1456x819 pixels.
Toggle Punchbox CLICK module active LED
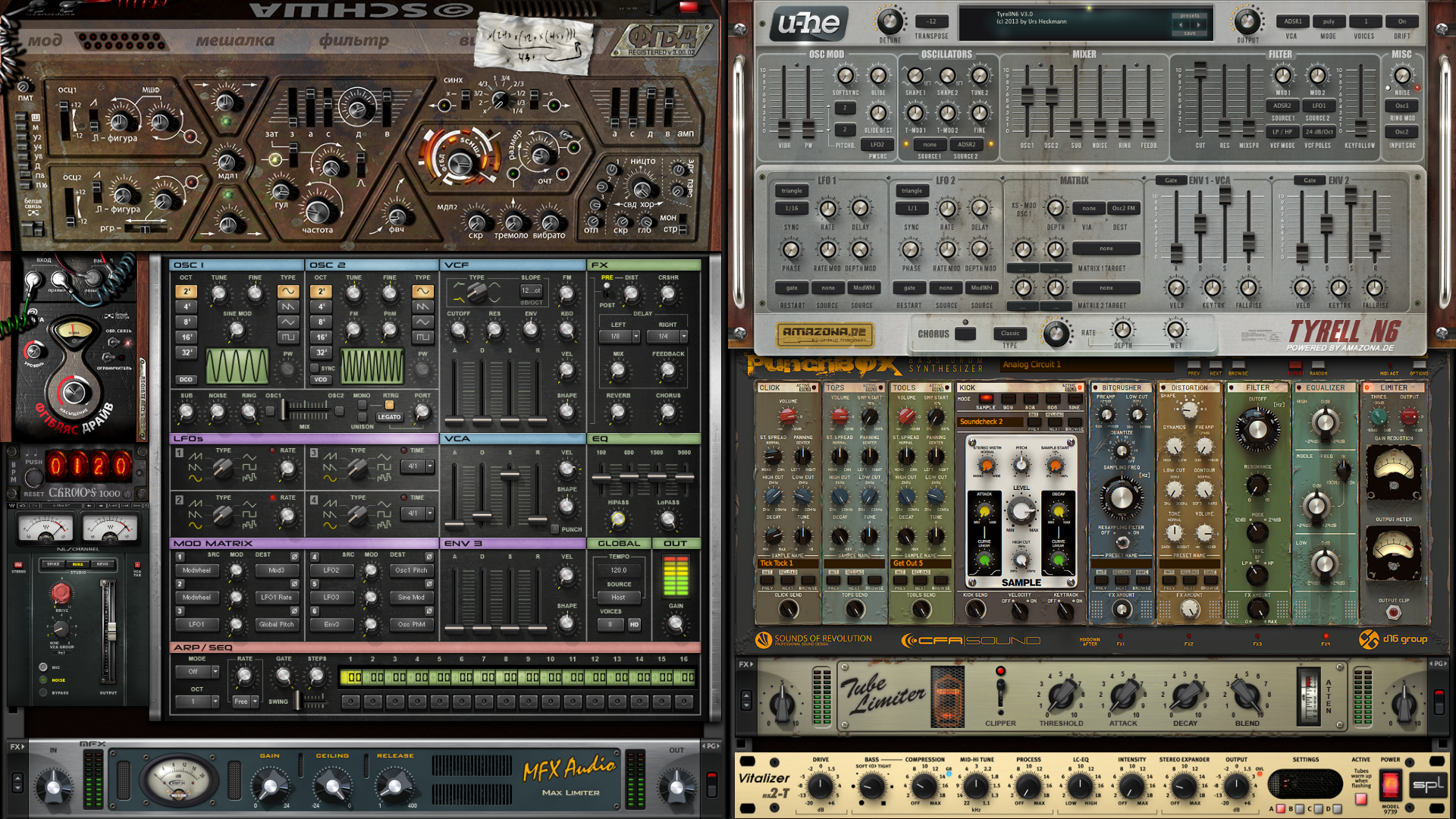(x=815, y=388)
